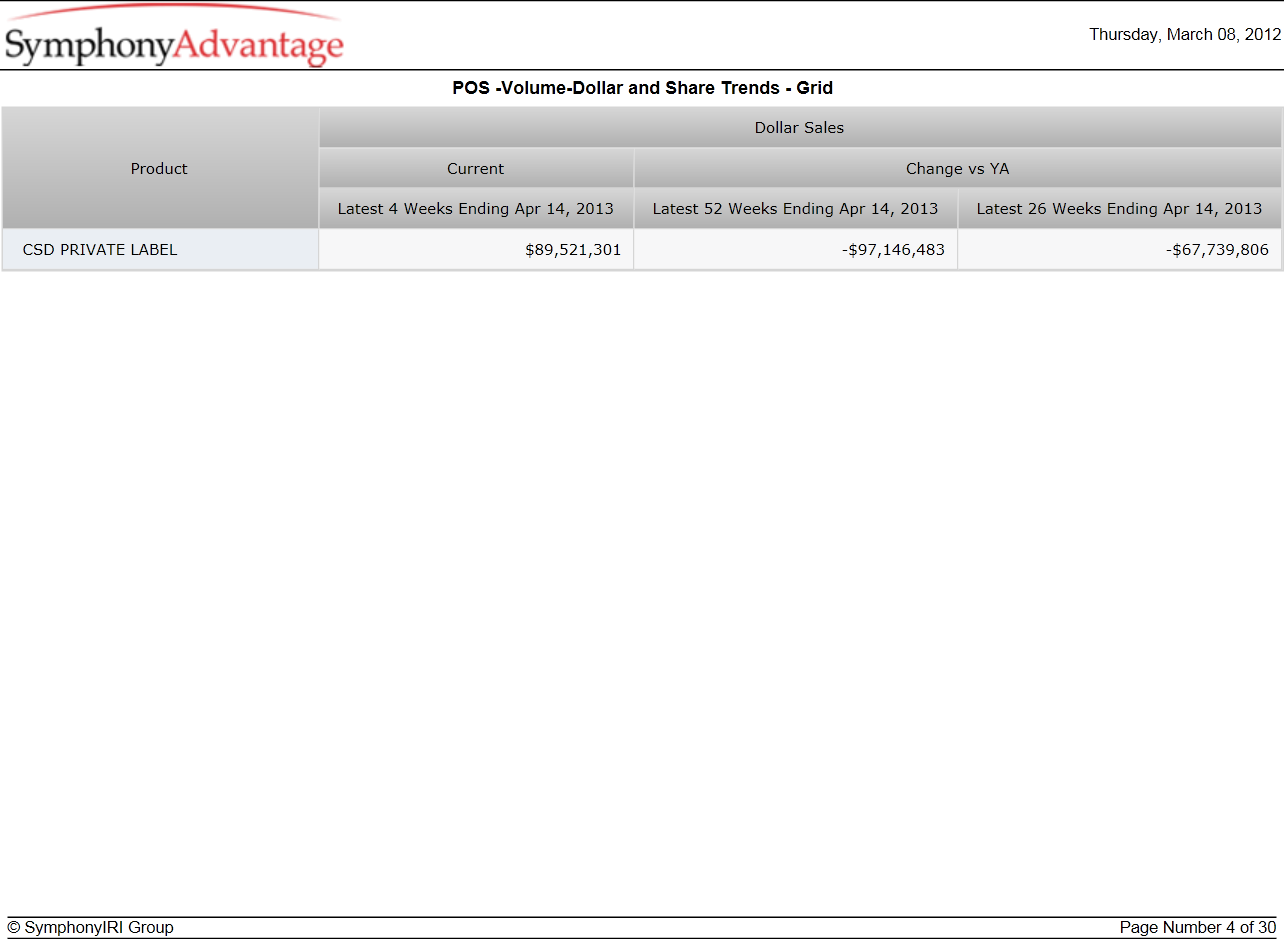Image resolution: width=1284 pixels, height=946 pixels.
Task: Click the date Thursday, March 08, 2012
Action: (x=1185, y=34)
